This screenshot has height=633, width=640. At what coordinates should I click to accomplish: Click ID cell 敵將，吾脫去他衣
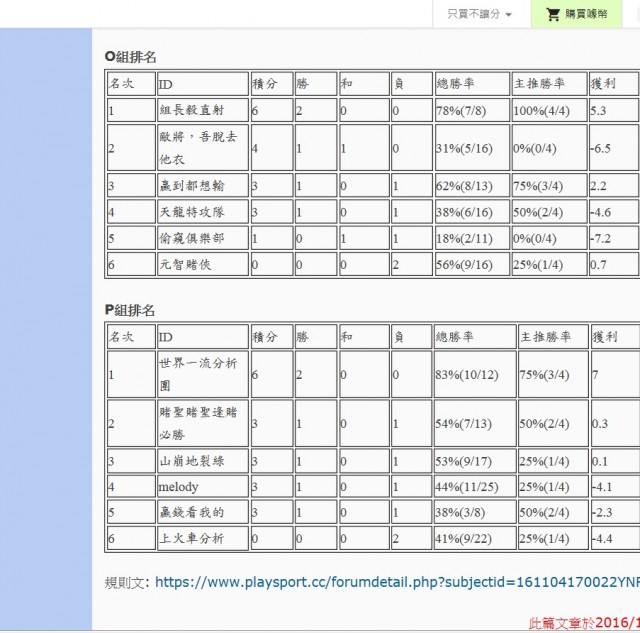click(203, 148)
